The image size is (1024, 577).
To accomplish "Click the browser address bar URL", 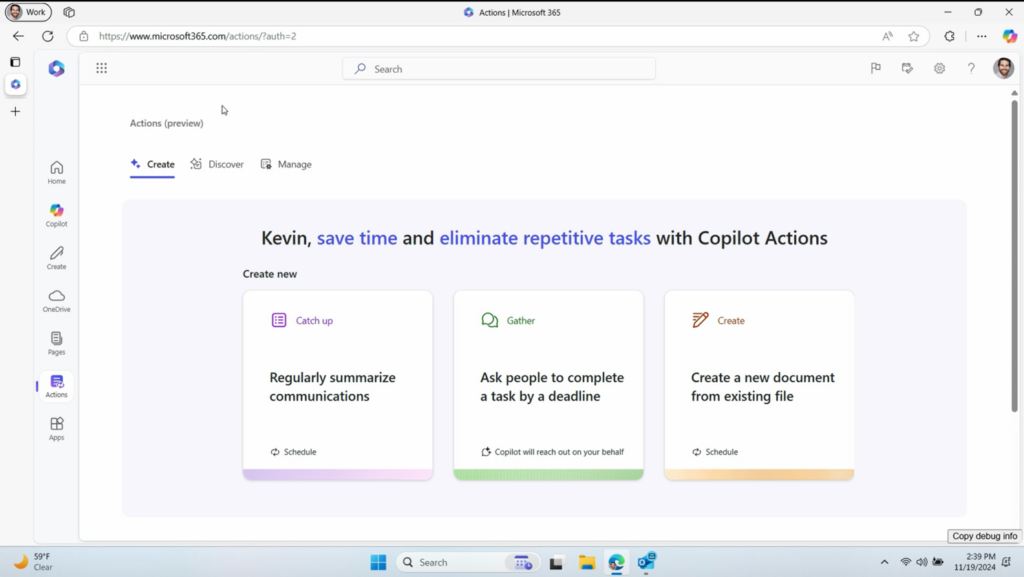I will coord(198,36).
